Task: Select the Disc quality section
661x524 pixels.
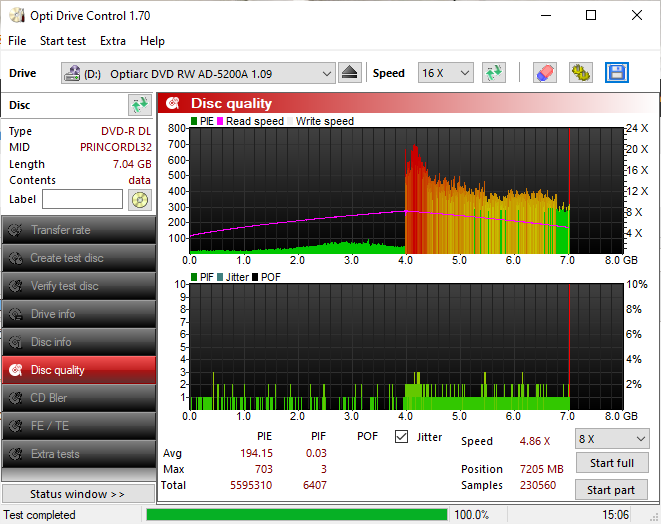Action: (79, 370)
